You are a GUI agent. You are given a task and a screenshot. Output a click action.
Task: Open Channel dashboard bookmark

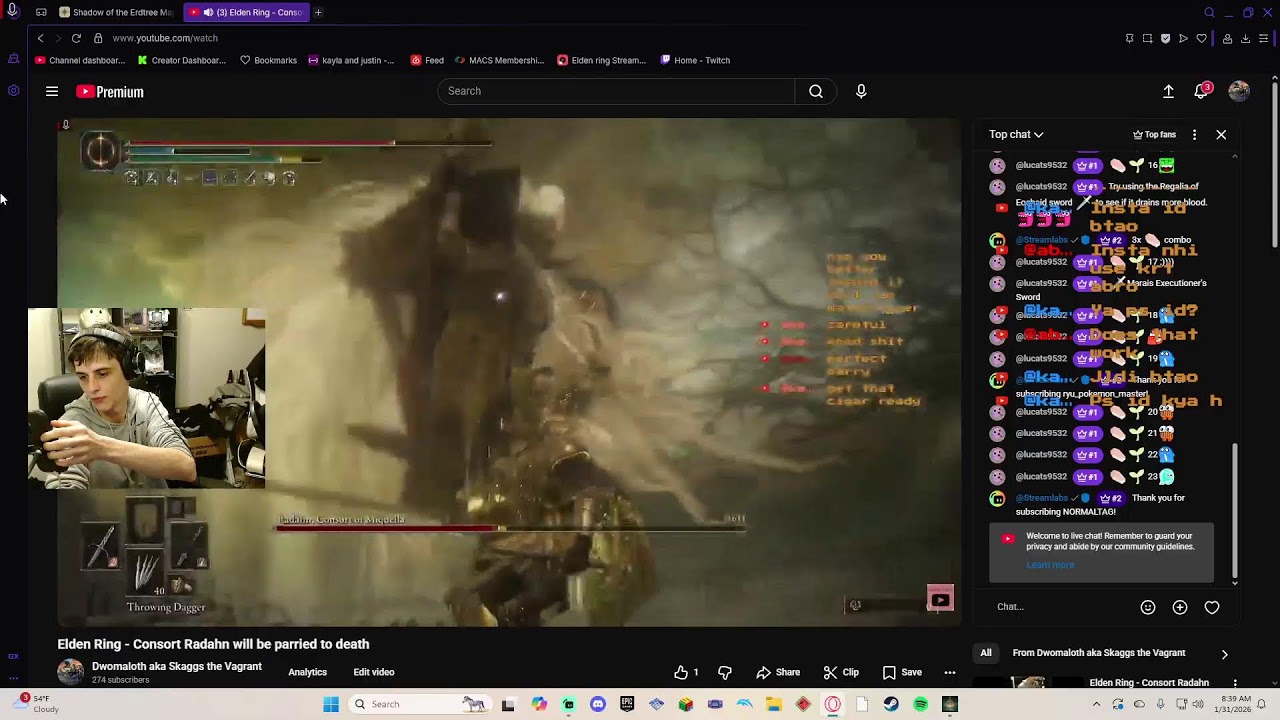pyautogui.click(x=80, y=60)
